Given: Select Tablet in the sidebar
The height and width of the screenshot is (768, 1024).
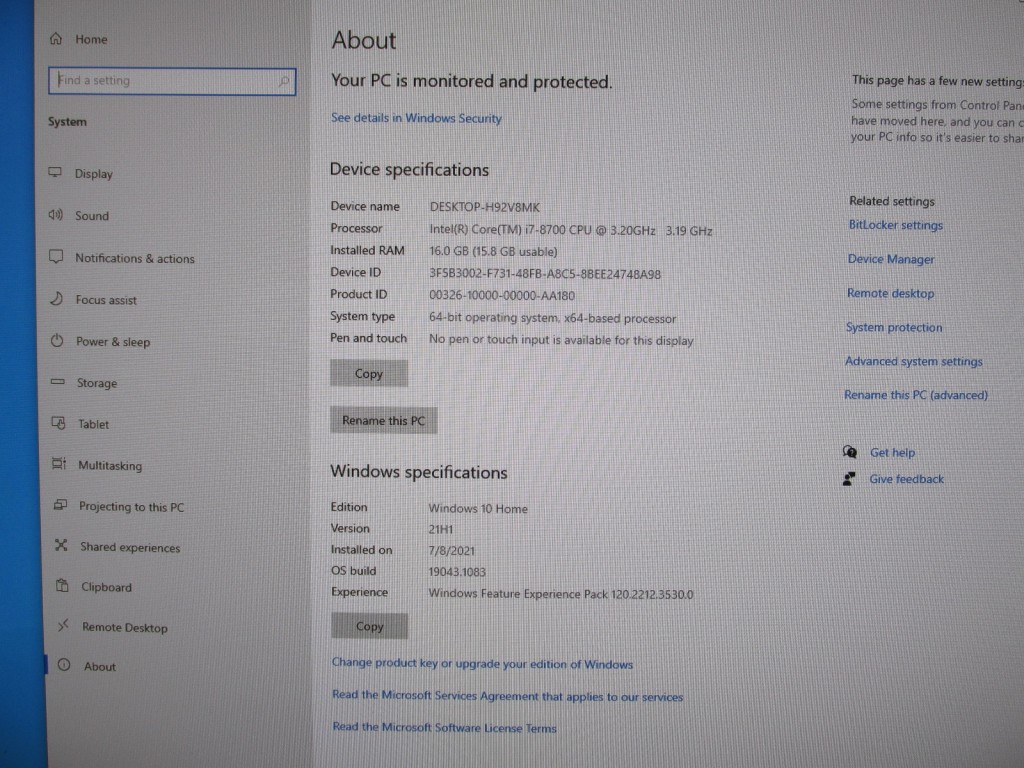Looking at the screenshot, I should (x=93, y=424).
